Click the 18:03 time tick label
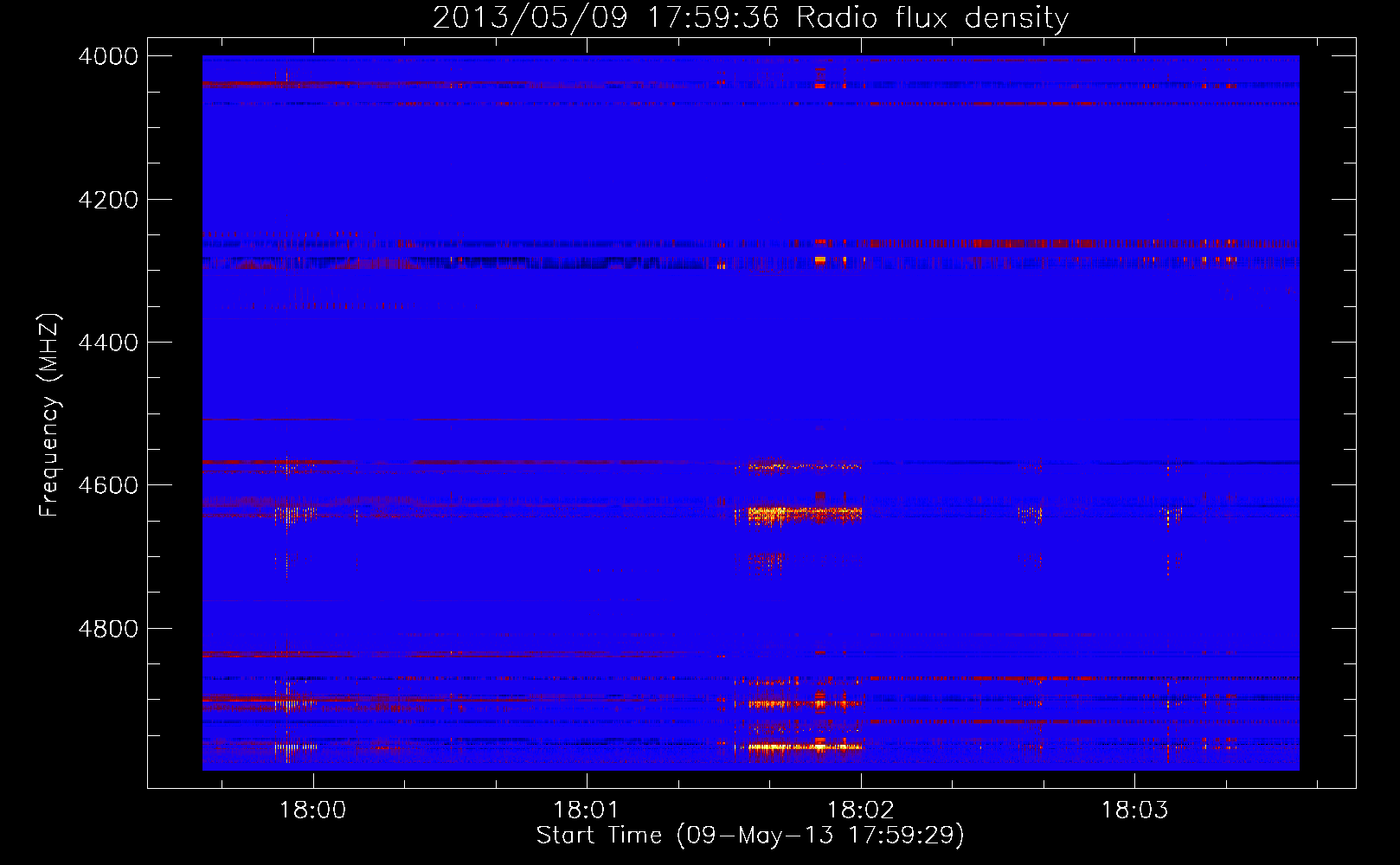Viewport: 1400px width, 865px height. pos(1134,811)
